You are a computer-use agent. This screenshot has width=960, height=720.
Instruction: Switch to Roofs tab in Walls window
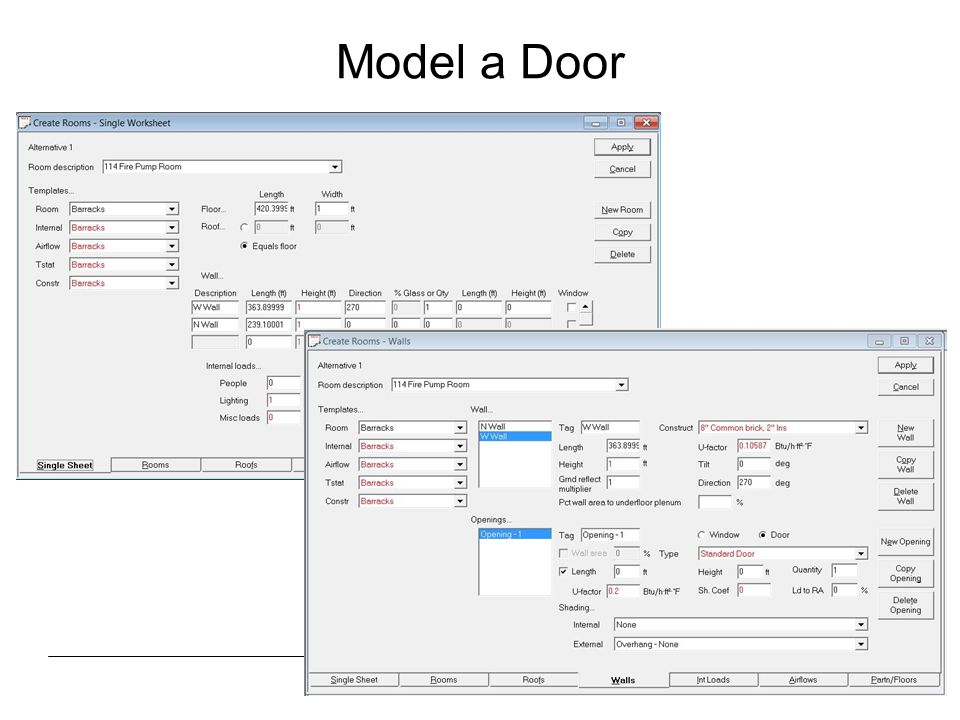coord(534,680)
